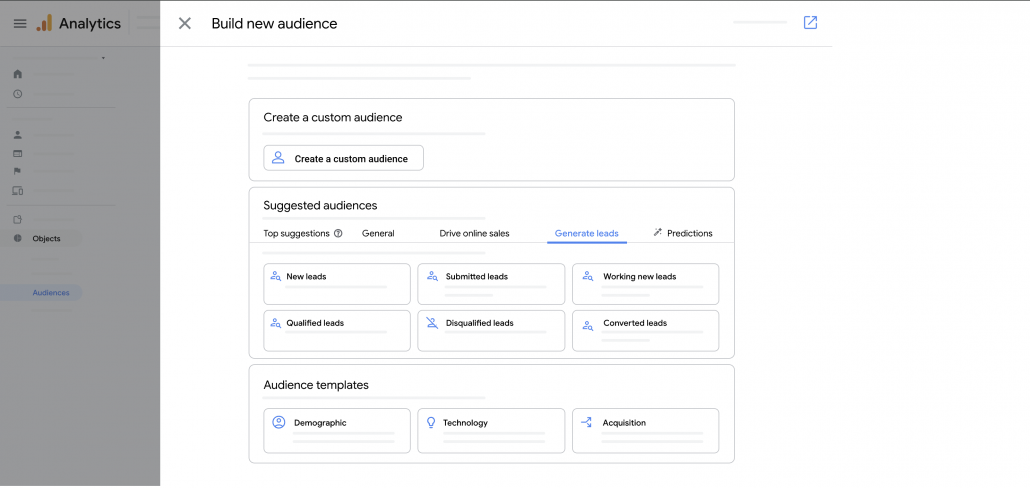
Task: Click the help icon beside Top suggestions
Action: 338,233
